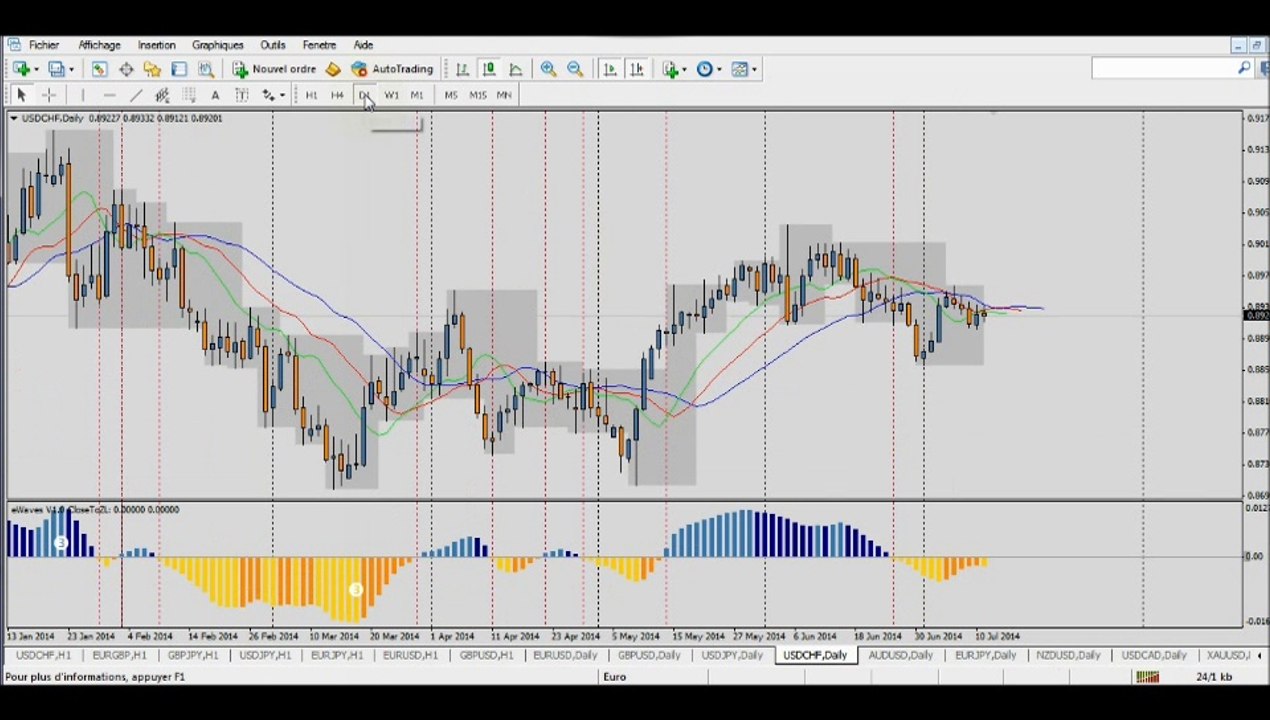
Task: Zoom in on the chart
Action: click(548, 69)
